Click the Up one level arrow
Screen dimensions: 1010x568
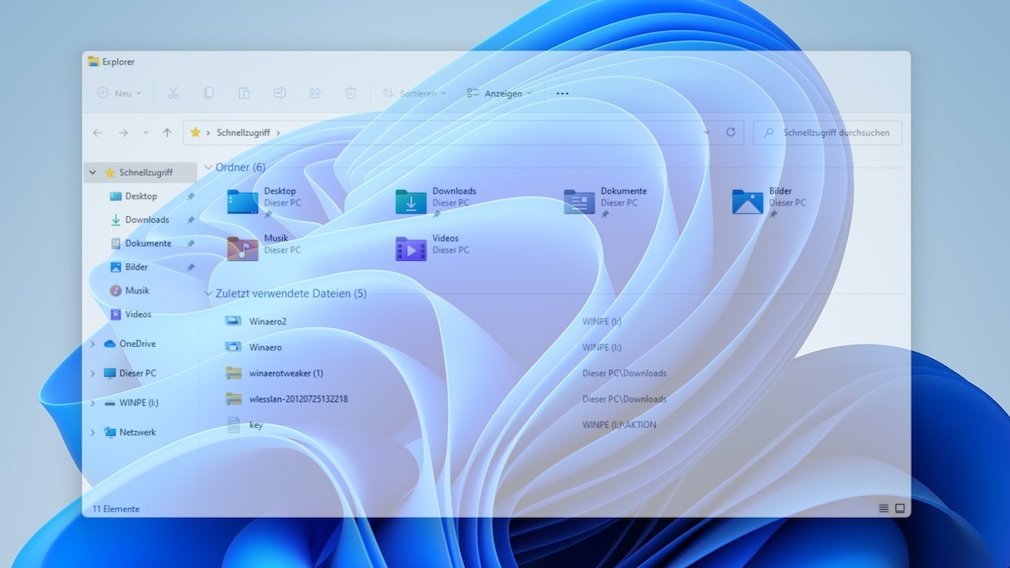pos(167,133)
